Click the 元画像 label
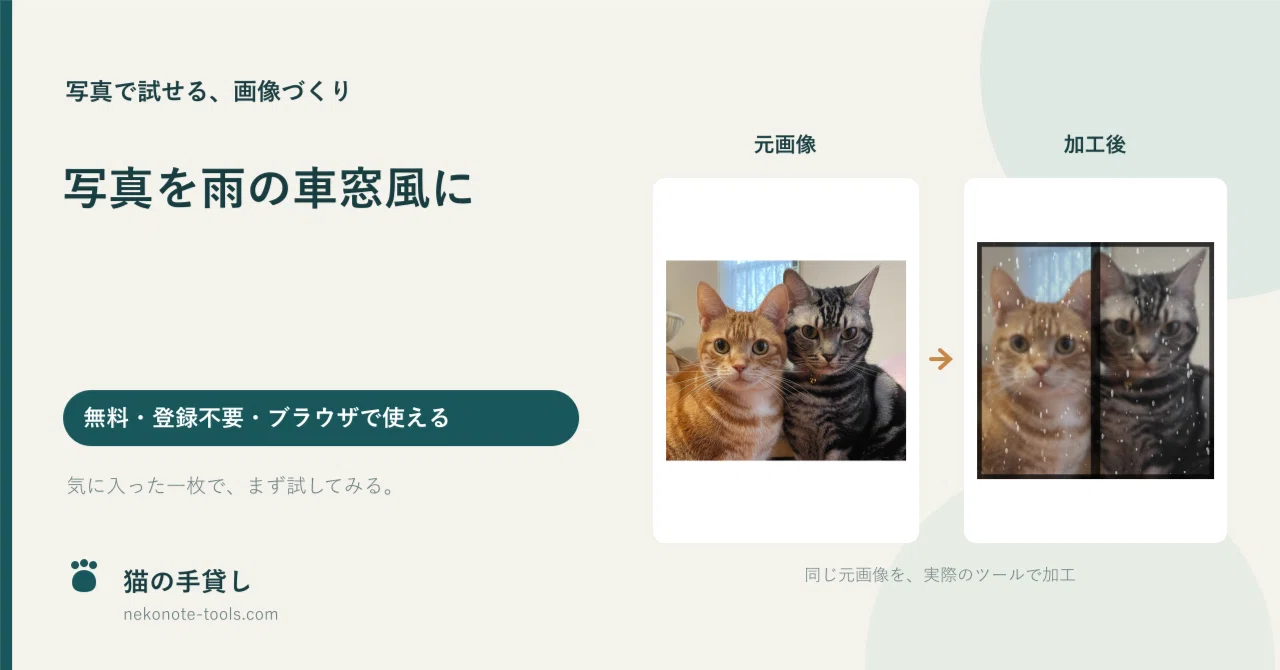Viewport: 1280px width, 670px height. [x=785, y=144]
